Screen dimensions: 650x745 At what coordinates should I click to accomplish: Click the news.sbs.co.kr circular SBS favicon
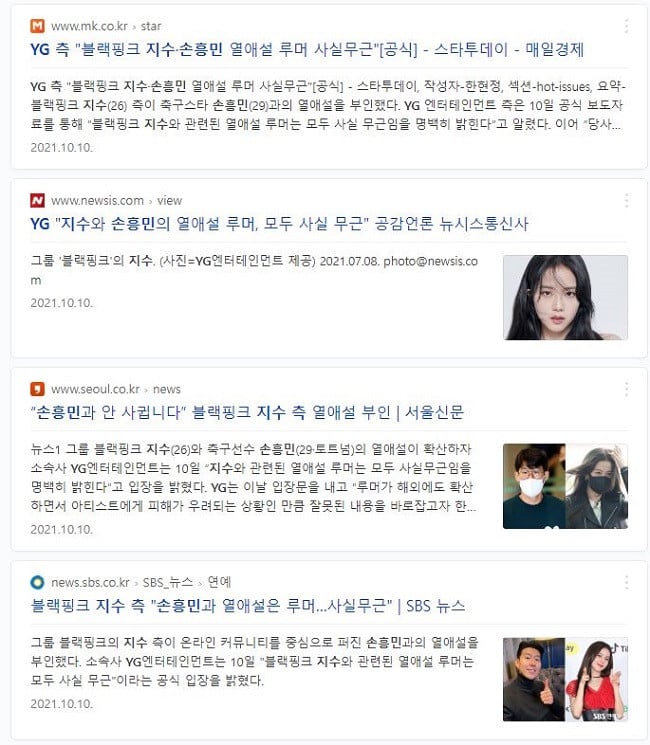(38, 582)
